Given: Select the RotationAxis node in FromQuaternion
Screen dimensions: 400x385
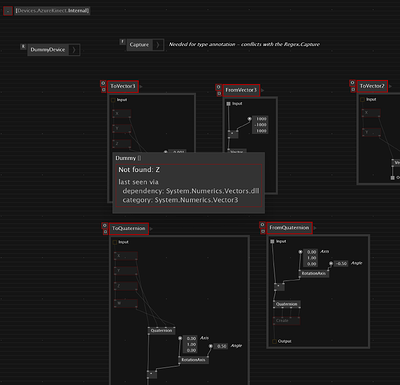Looking at the screenshot, I should coord(314,273).
